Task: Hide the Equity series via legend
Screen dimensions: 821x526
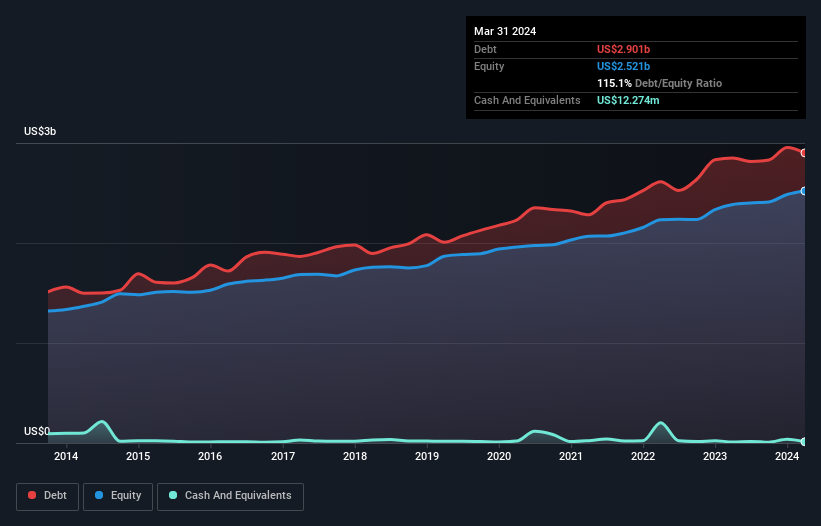Action: 118,496
